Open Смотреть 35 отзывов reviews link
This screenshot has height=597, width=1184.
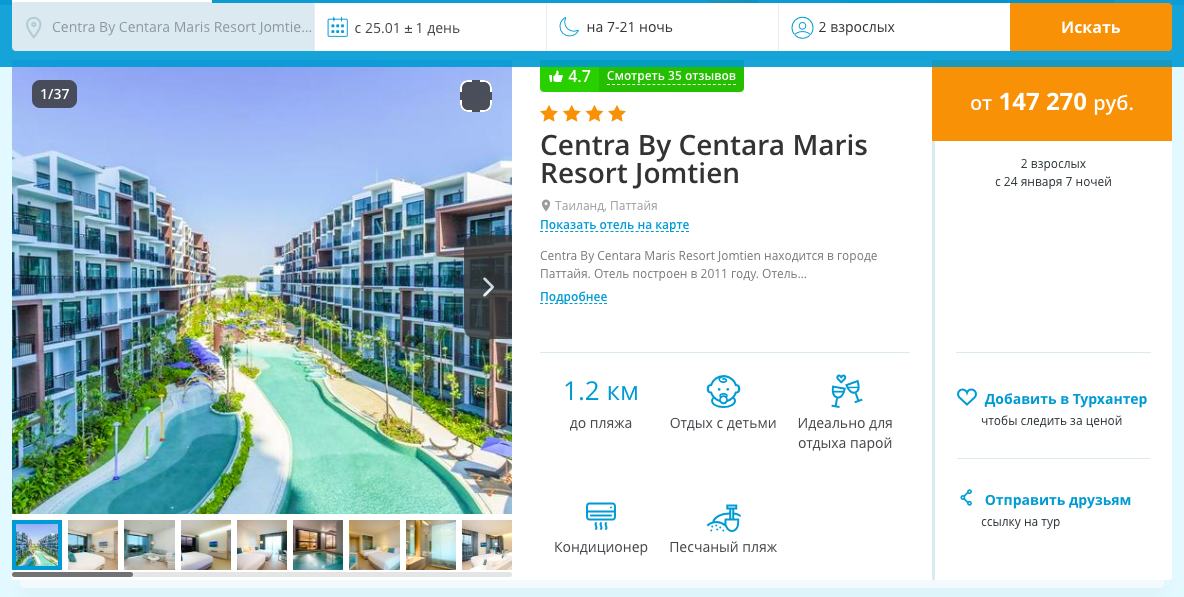(x=671, y=76)
